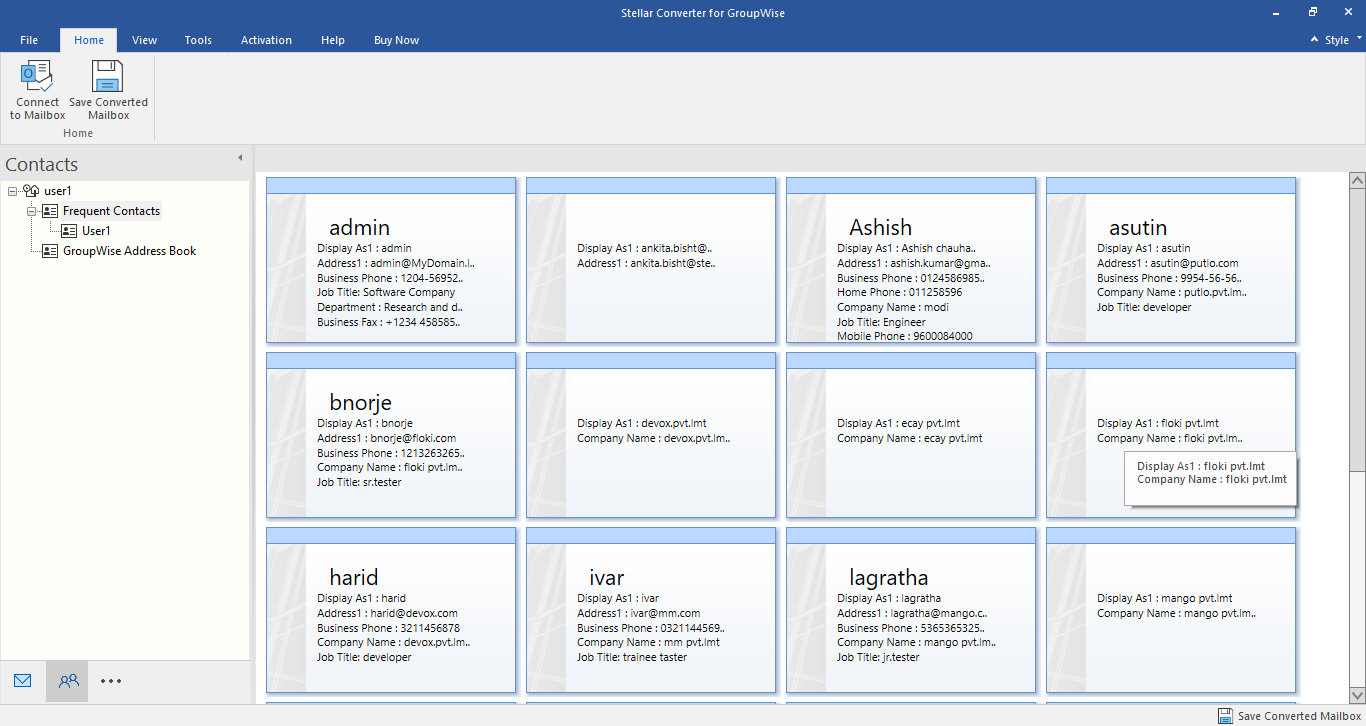Select the Home ribbon tab
Image resolution: width=1366 pixels, height=726 pixels.
click(89, 40)
